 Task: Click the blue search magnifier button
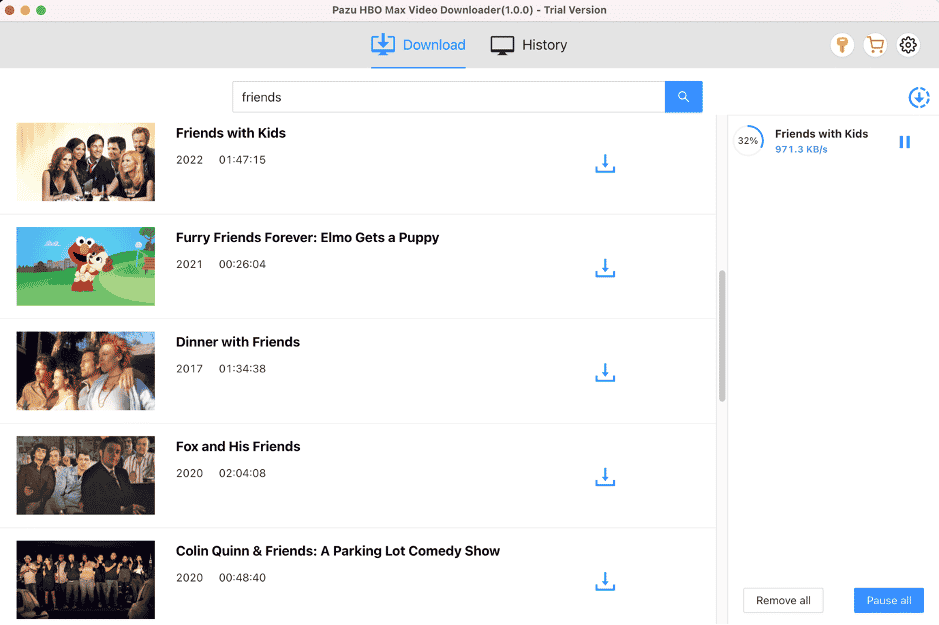[684, 96]
